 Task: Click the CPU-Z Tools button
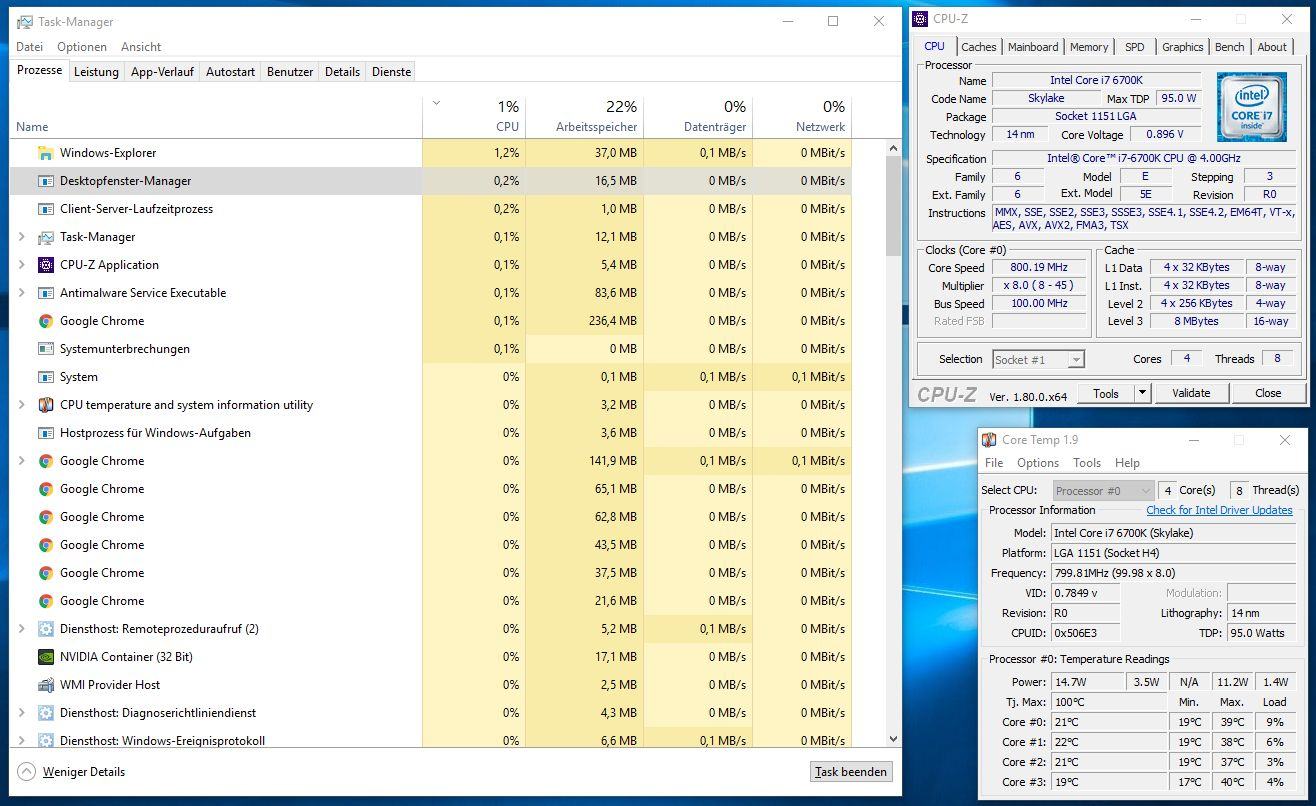click(1106, 393)
